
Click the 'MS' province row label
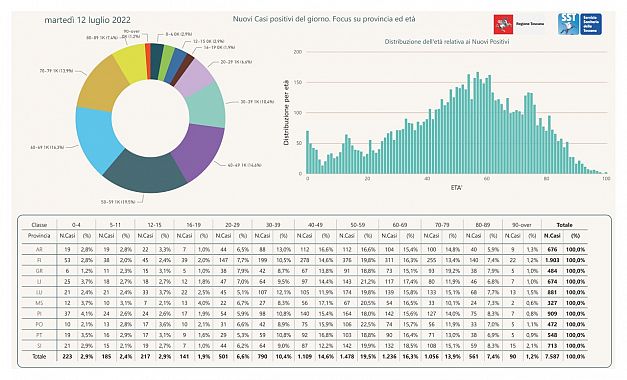click(x=39, y=303)
